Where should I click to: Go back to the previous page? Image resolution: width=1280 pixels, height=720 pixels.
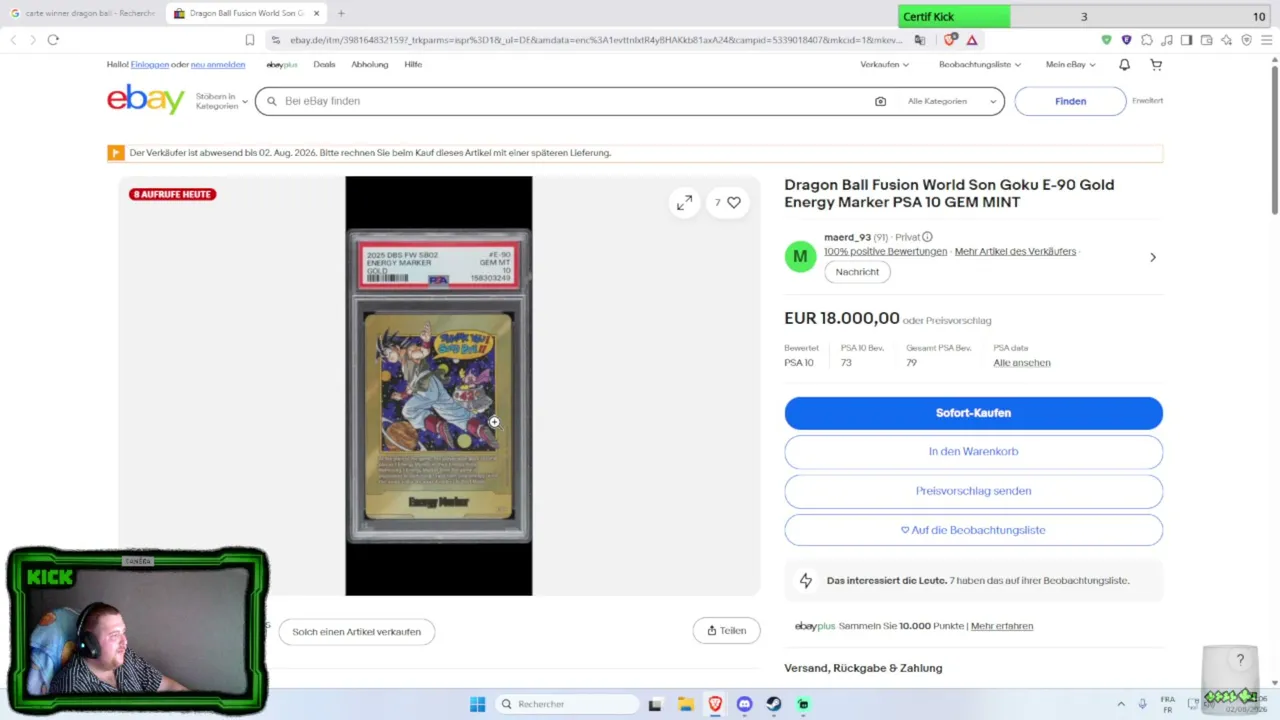(13, 40)
